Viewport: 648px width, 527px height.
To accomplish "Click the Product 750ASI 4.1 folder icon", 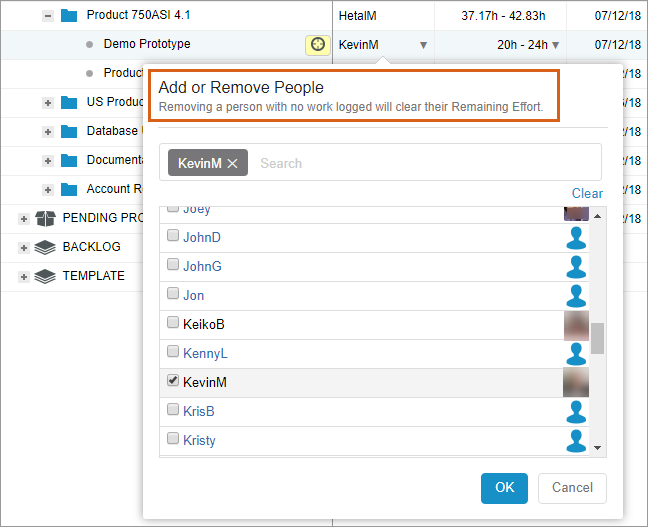I will click(69, 16).
